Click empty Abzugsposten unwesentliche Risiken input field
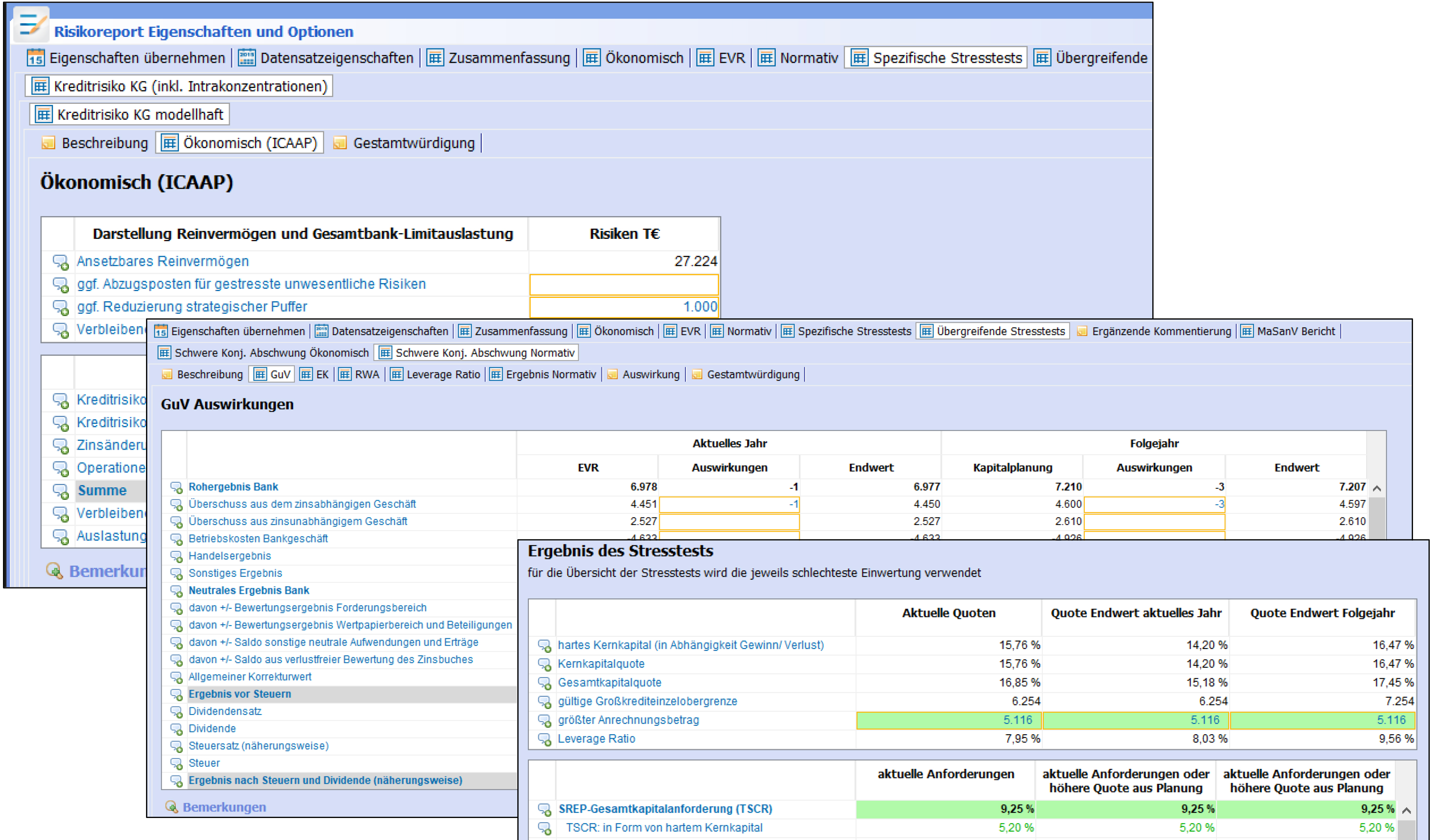Viewport: 1435px width, 840px height. coord(624,285)
